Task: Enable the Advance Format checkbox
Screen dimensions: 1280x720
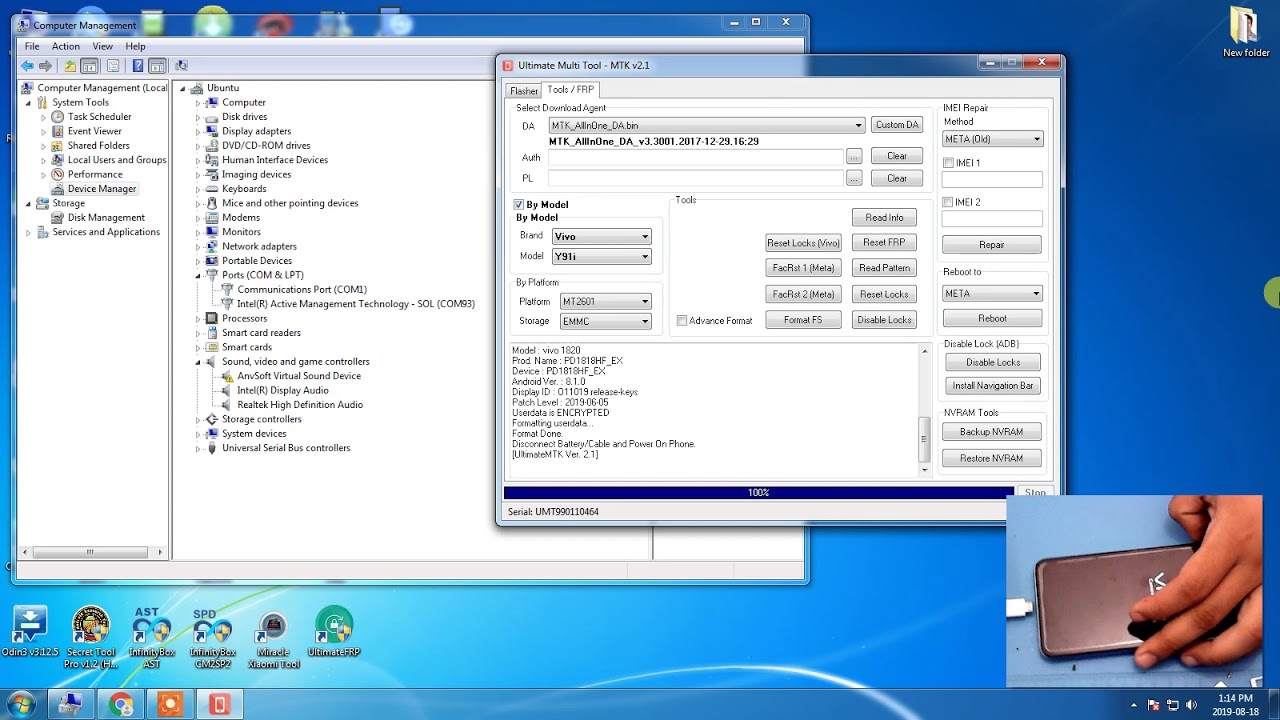Action: 682,321
